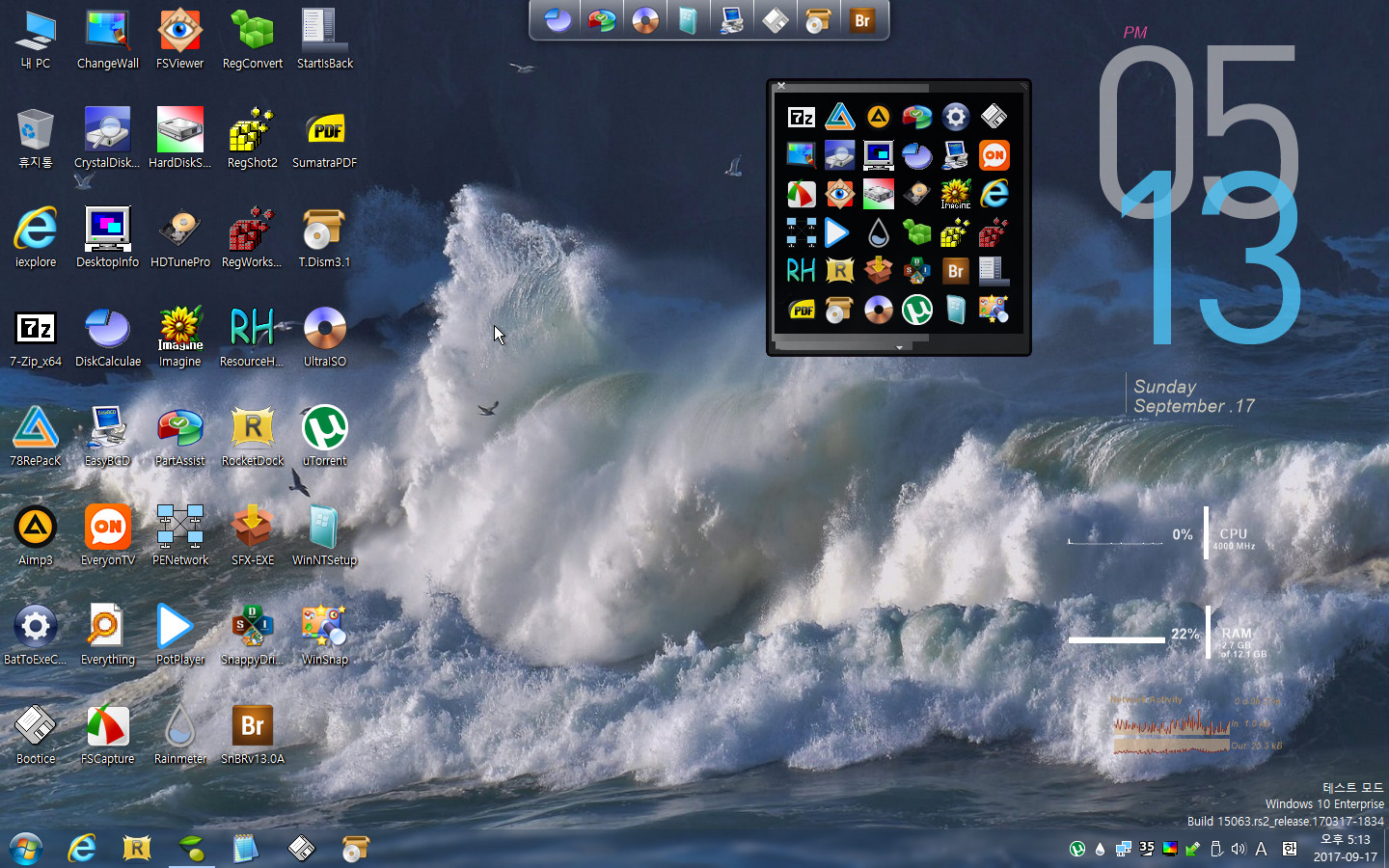Click the RAM usage meter bar
This screenshot has width=1389, height=868.
(x=1117, y=639)
